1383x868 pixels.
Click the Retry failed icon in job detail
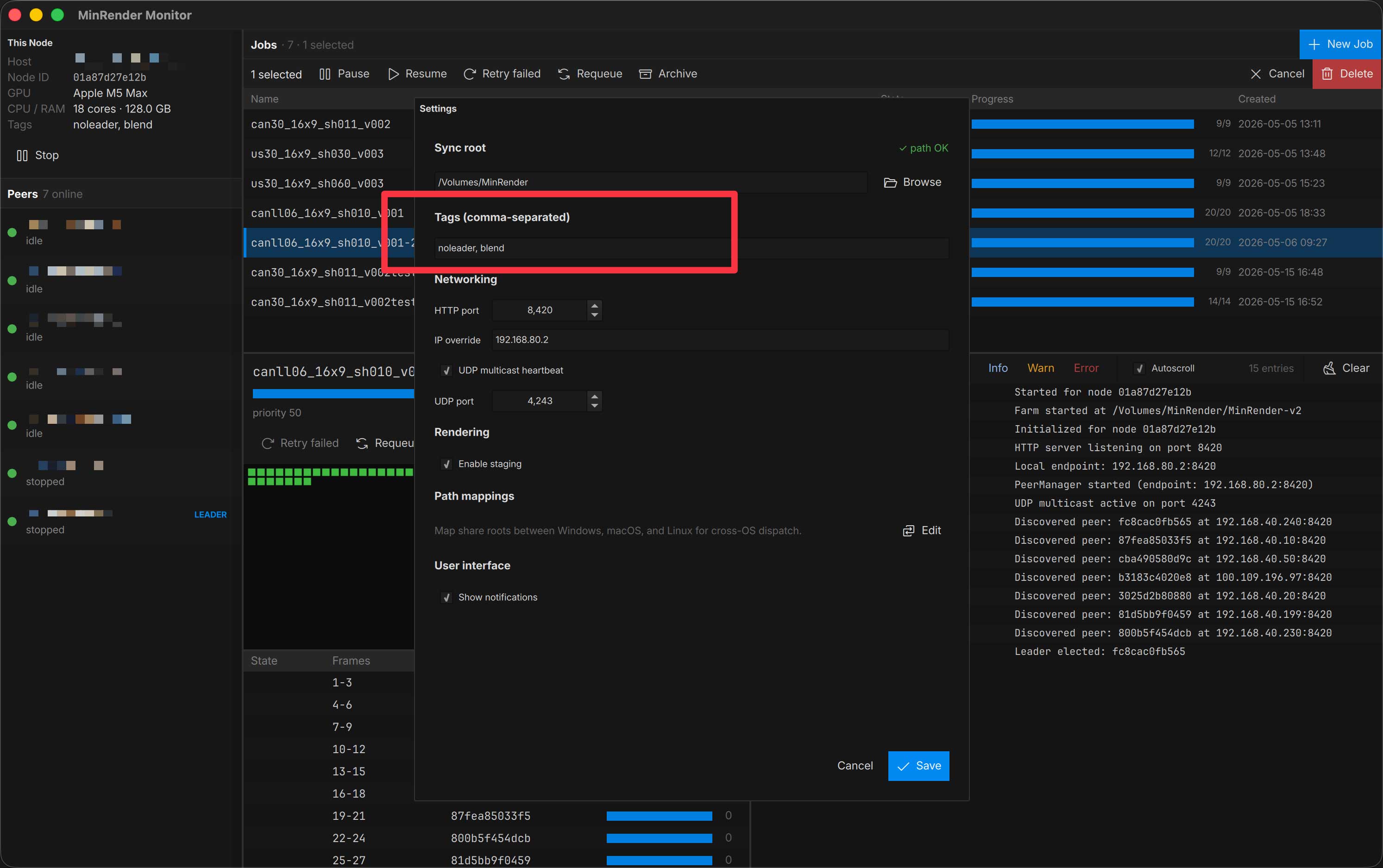tap(268, 443)
